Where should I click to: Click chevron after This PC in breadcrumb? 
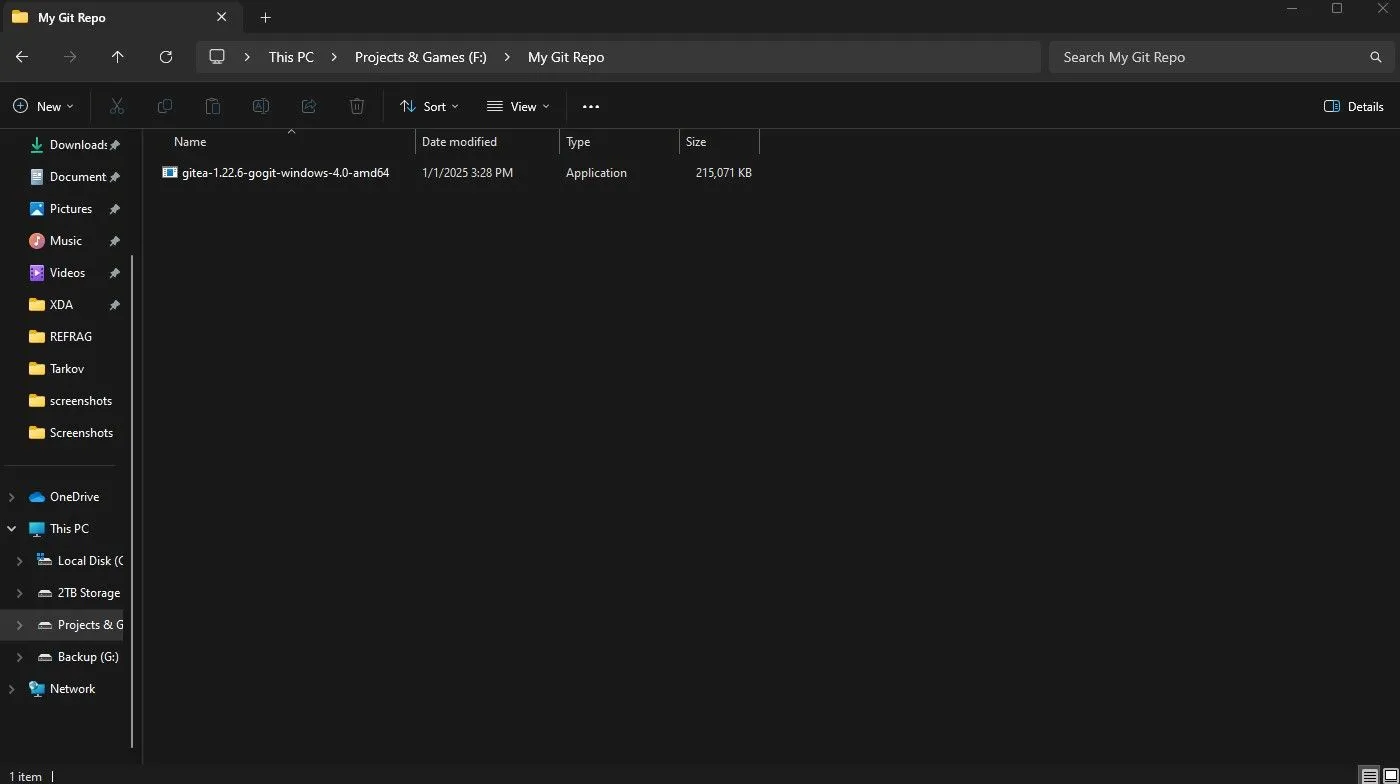[x=334, y=57]
